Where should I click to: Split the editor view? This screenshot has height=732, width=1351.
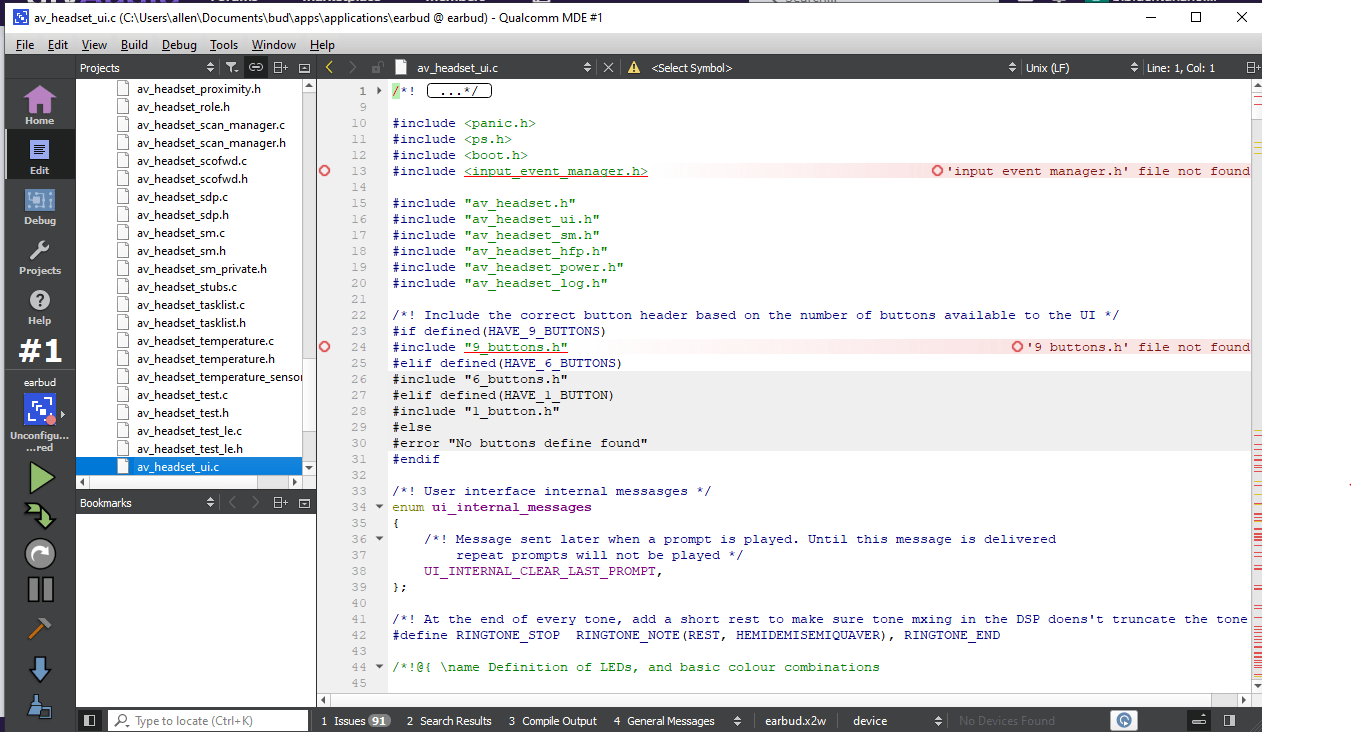pos(1253,67)
